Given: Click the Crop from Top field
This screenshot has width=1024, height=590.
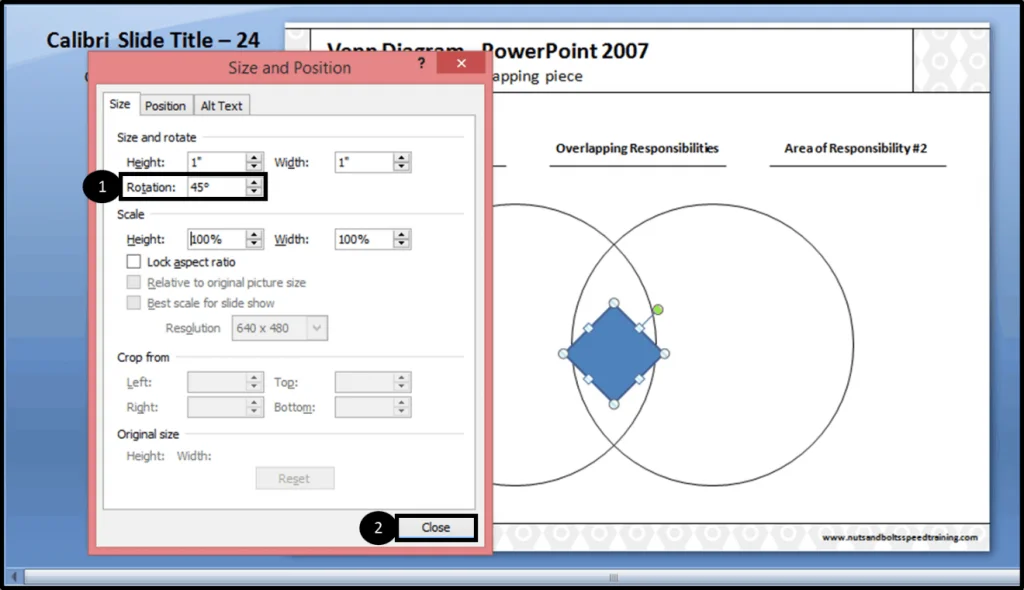Looking at the screenshot, I should (x=364, y=382).
